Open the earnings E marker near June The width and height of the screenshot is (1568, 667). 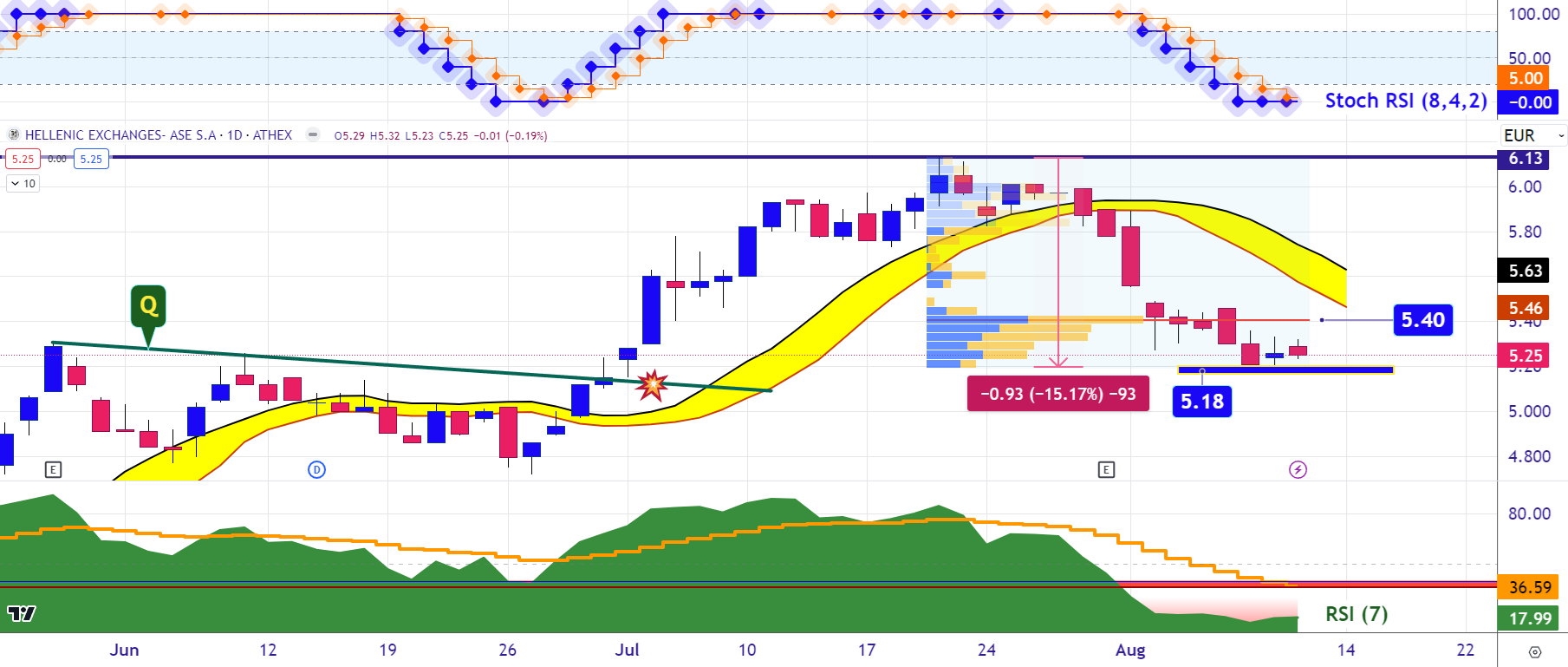[x=53, y=470]
